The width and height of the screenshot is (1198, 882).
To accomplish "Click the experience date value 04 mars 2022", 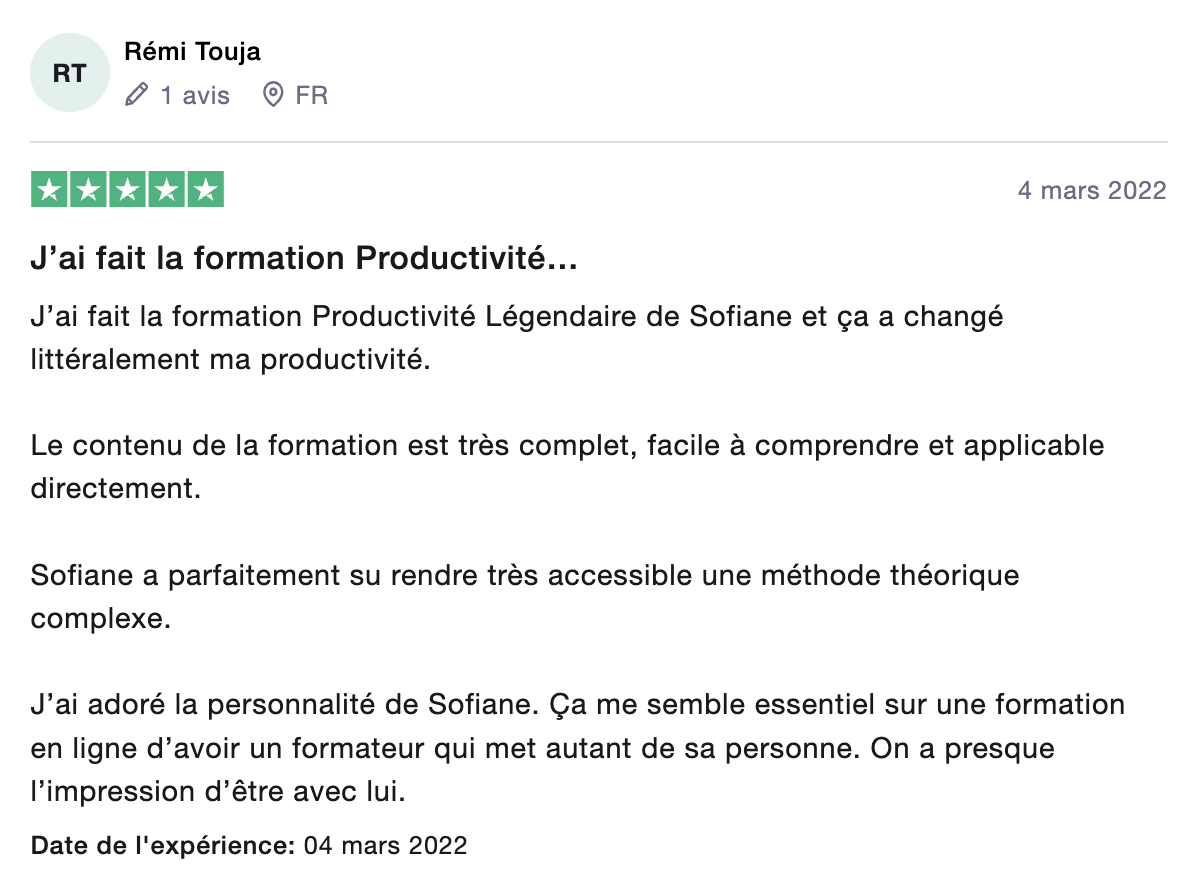I will coord(385,845).
